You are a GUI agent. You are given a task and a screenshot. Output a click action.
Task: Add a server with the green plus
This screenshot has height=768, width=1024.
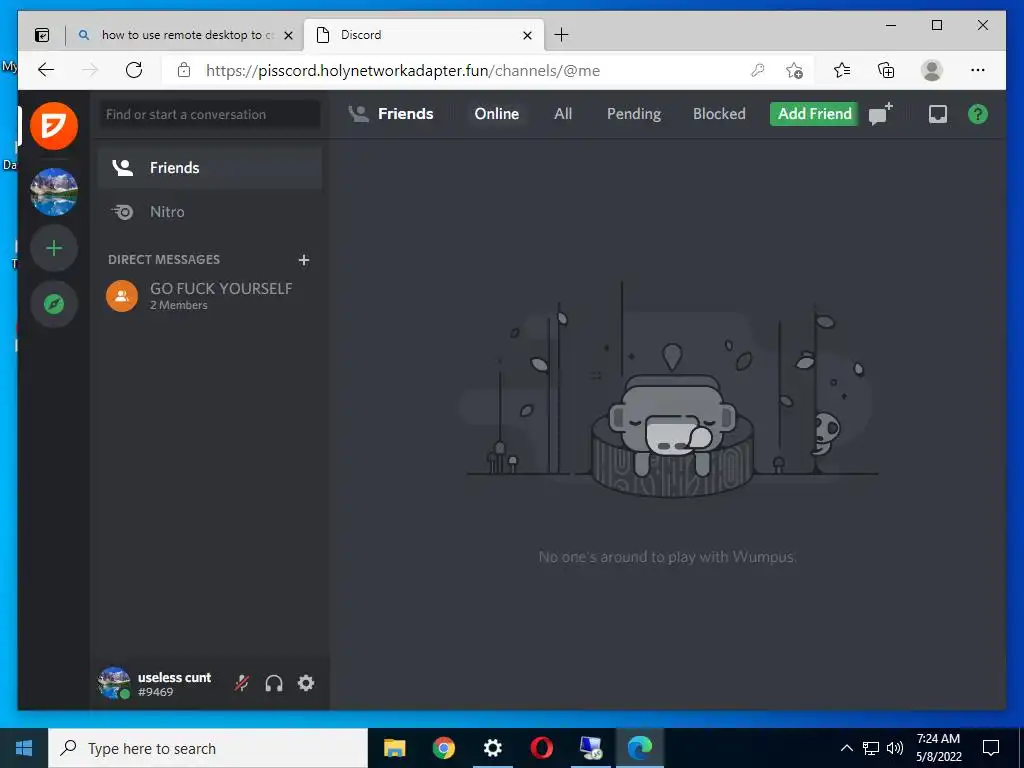pyautogui.click(x=54, y=248)
